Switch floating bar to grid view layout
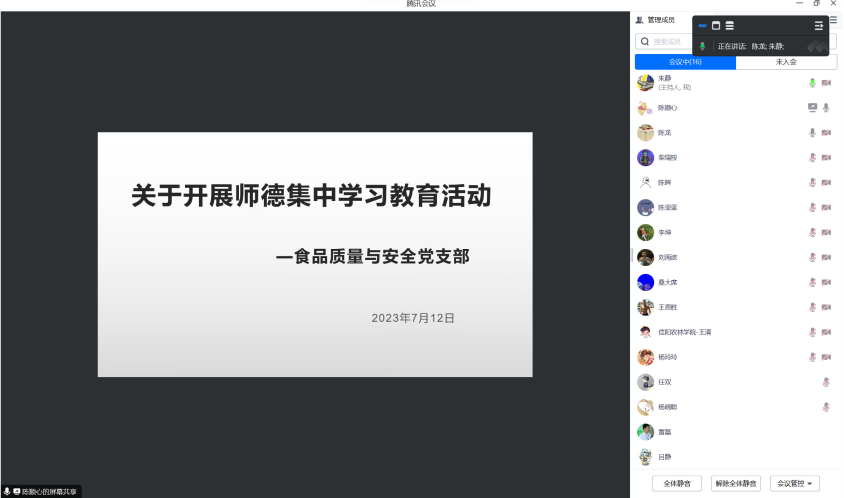Image resolution: width=844 pixels, height=498 pixels. tap(716, 25)
